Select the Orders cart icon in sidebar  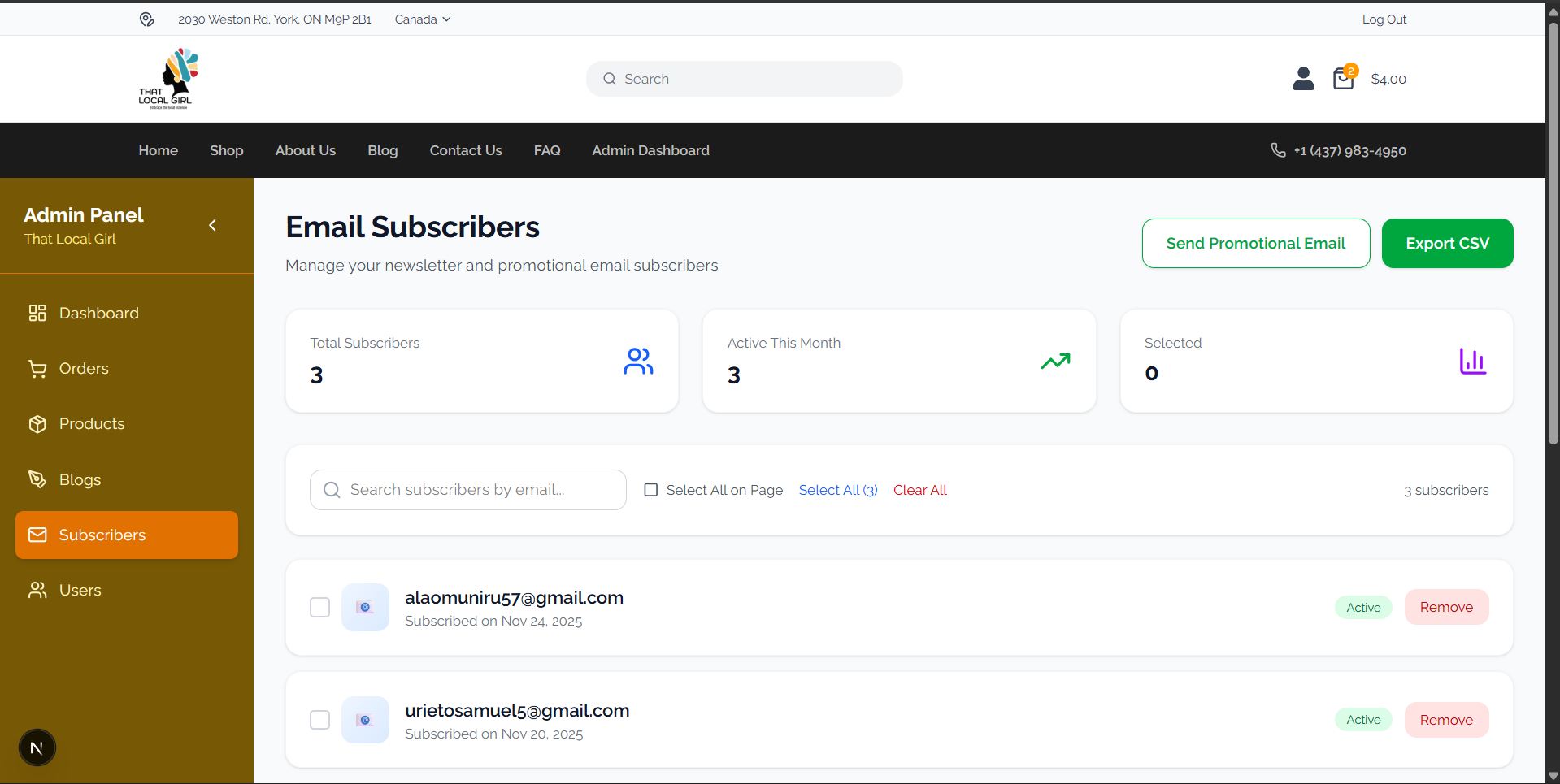37,368
